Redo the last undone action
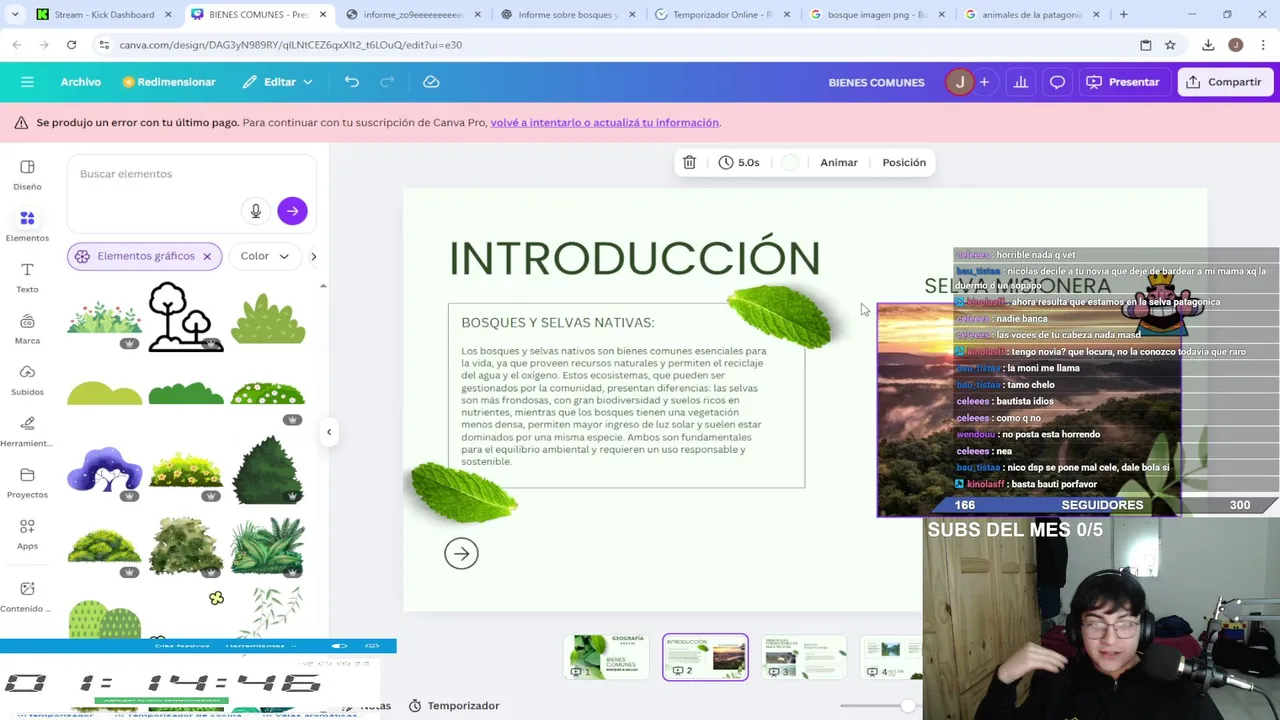The height and width of the screenshot is (720, 1280). click(x=387, y=82)
